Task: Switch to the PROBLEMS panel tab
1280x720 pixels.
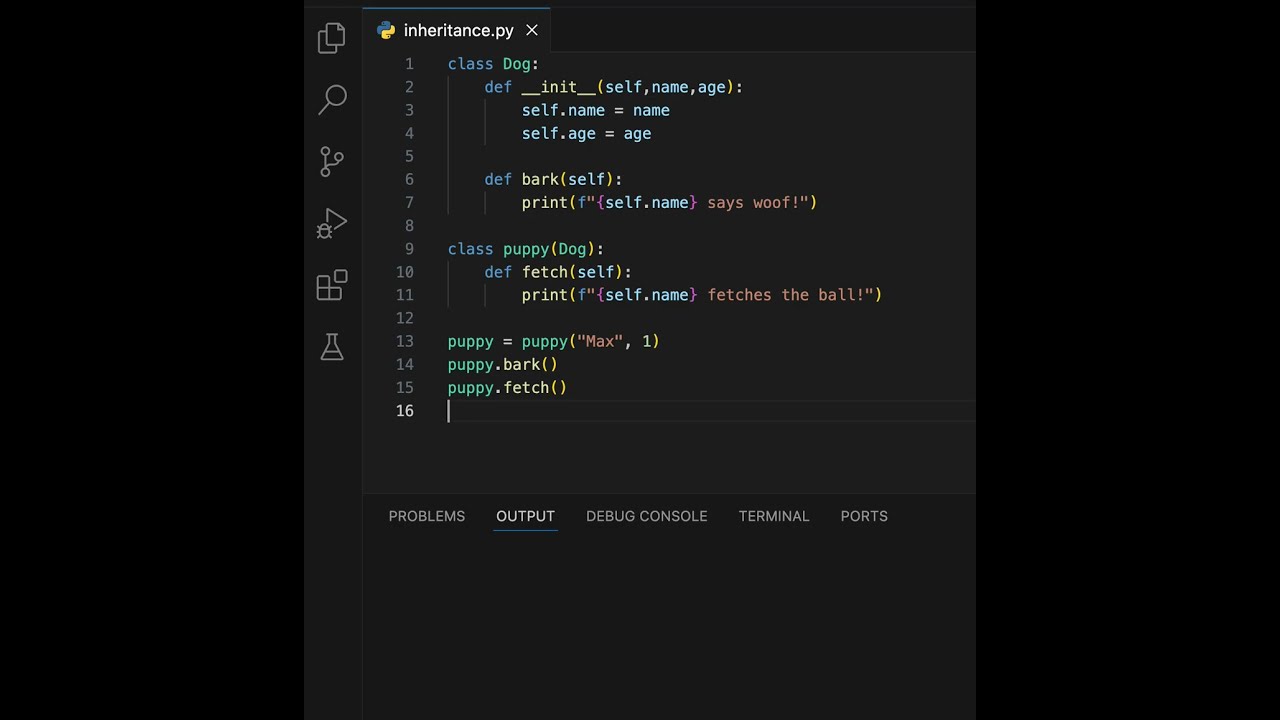Action: click(427, 516)
